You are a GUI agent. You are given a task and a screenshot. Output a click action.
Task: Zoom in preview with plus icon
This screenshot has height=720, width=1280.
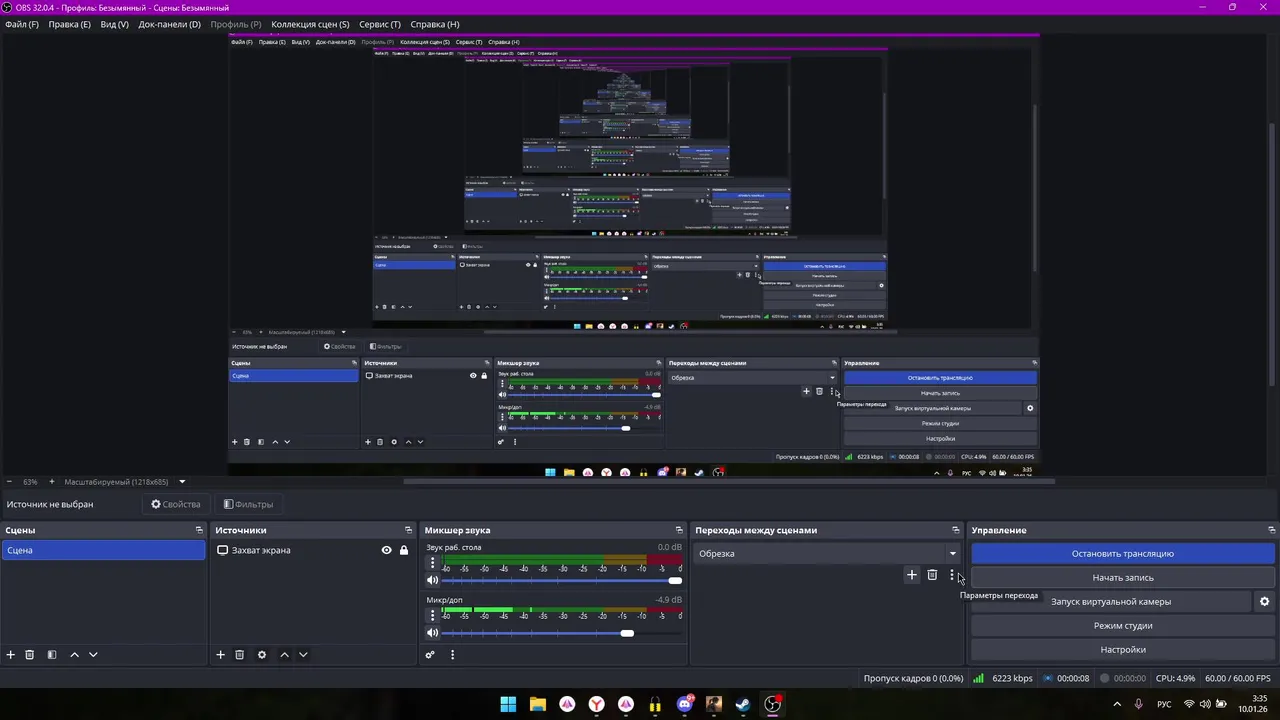[x=52, y=482]
